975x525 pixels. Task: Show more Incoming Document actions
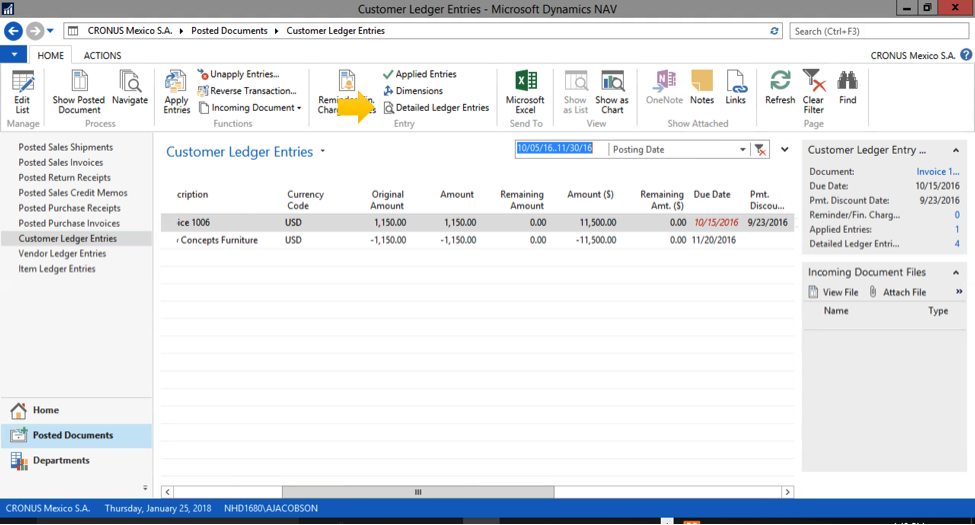point(959,292)
